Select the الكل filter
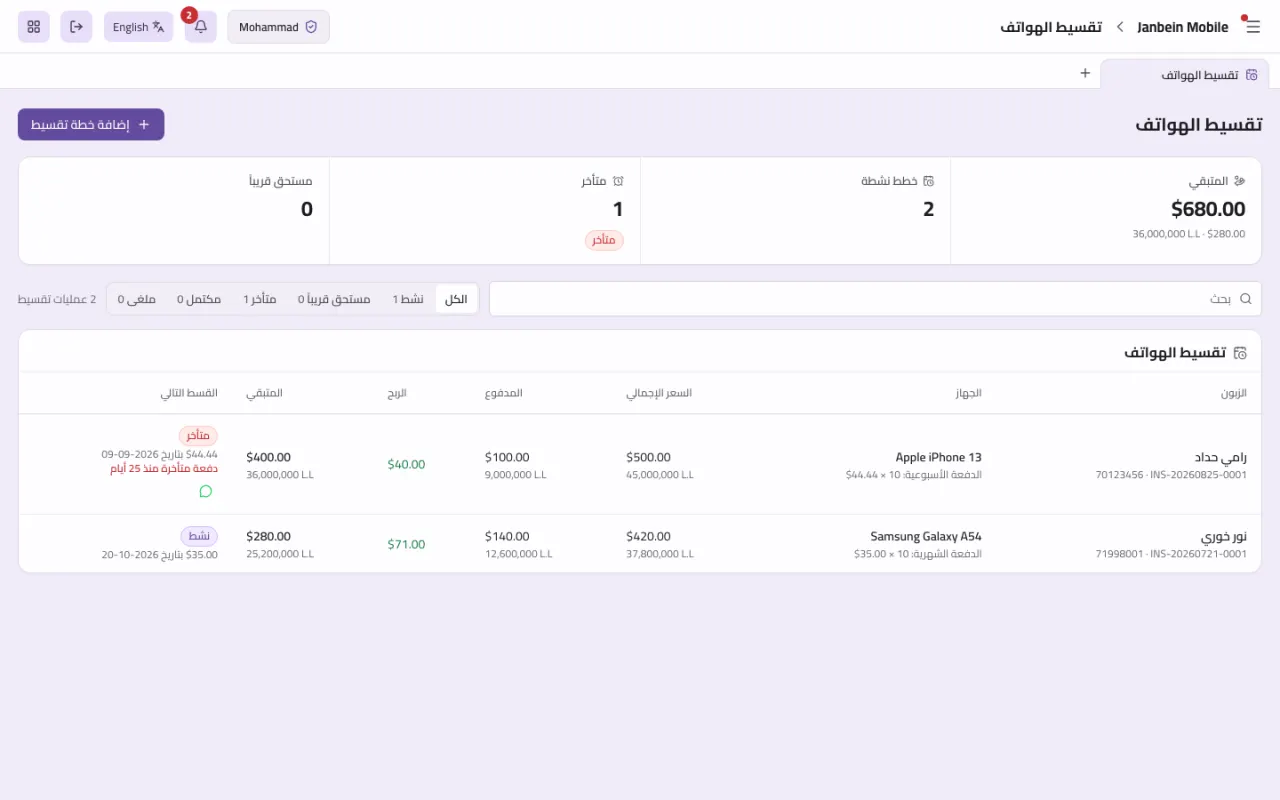 456,299
